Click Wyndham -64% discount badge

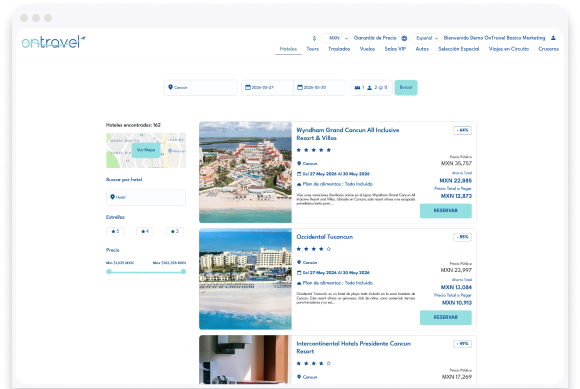[462, 130]
